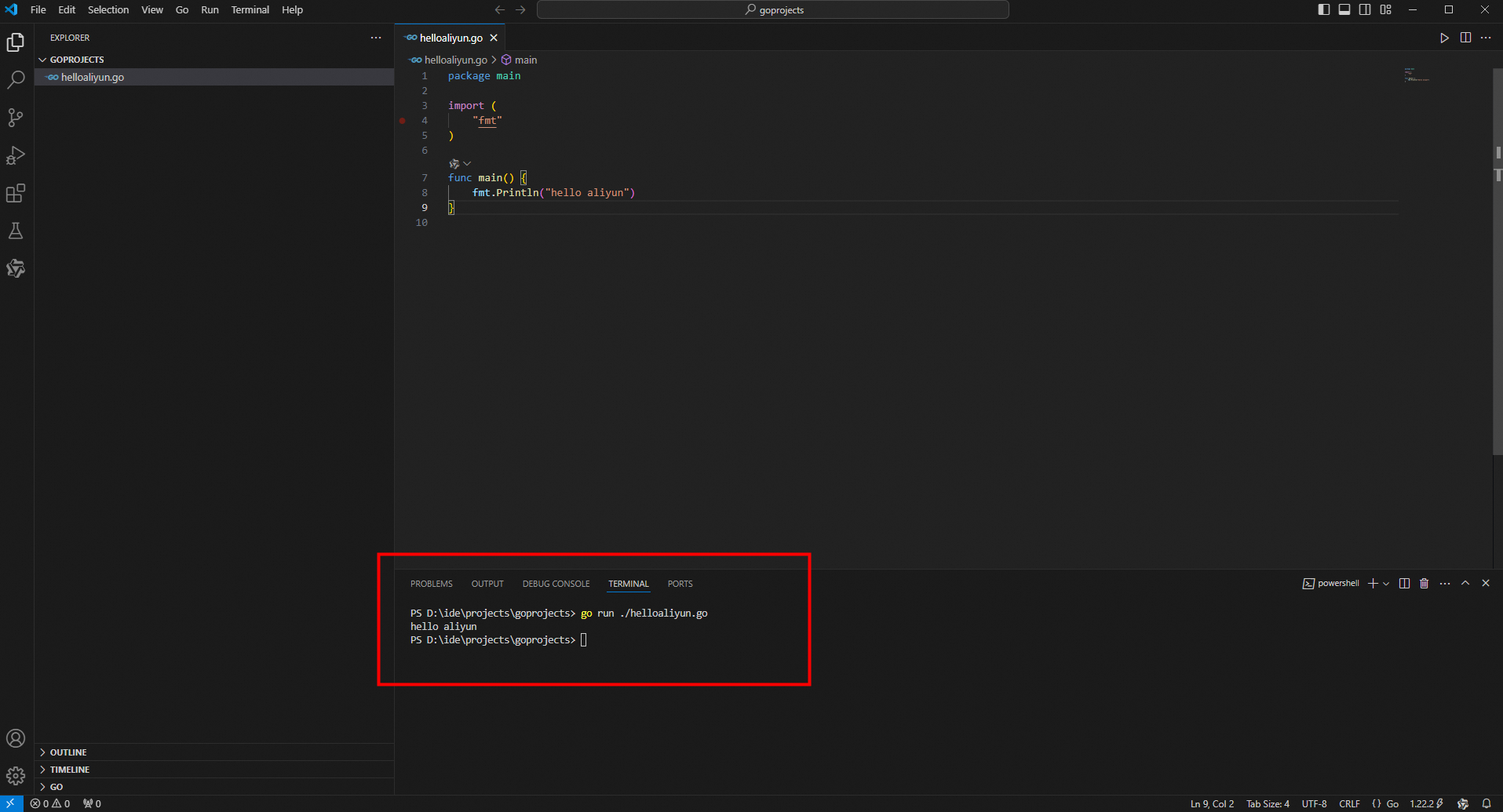
Task: Navigate forward with the right arrow
Action: (520, 9)
